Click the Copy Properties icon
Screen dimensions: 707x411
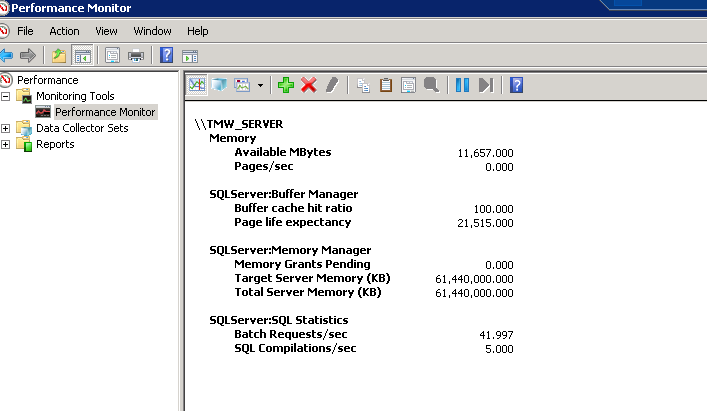(x=363, y=85)
